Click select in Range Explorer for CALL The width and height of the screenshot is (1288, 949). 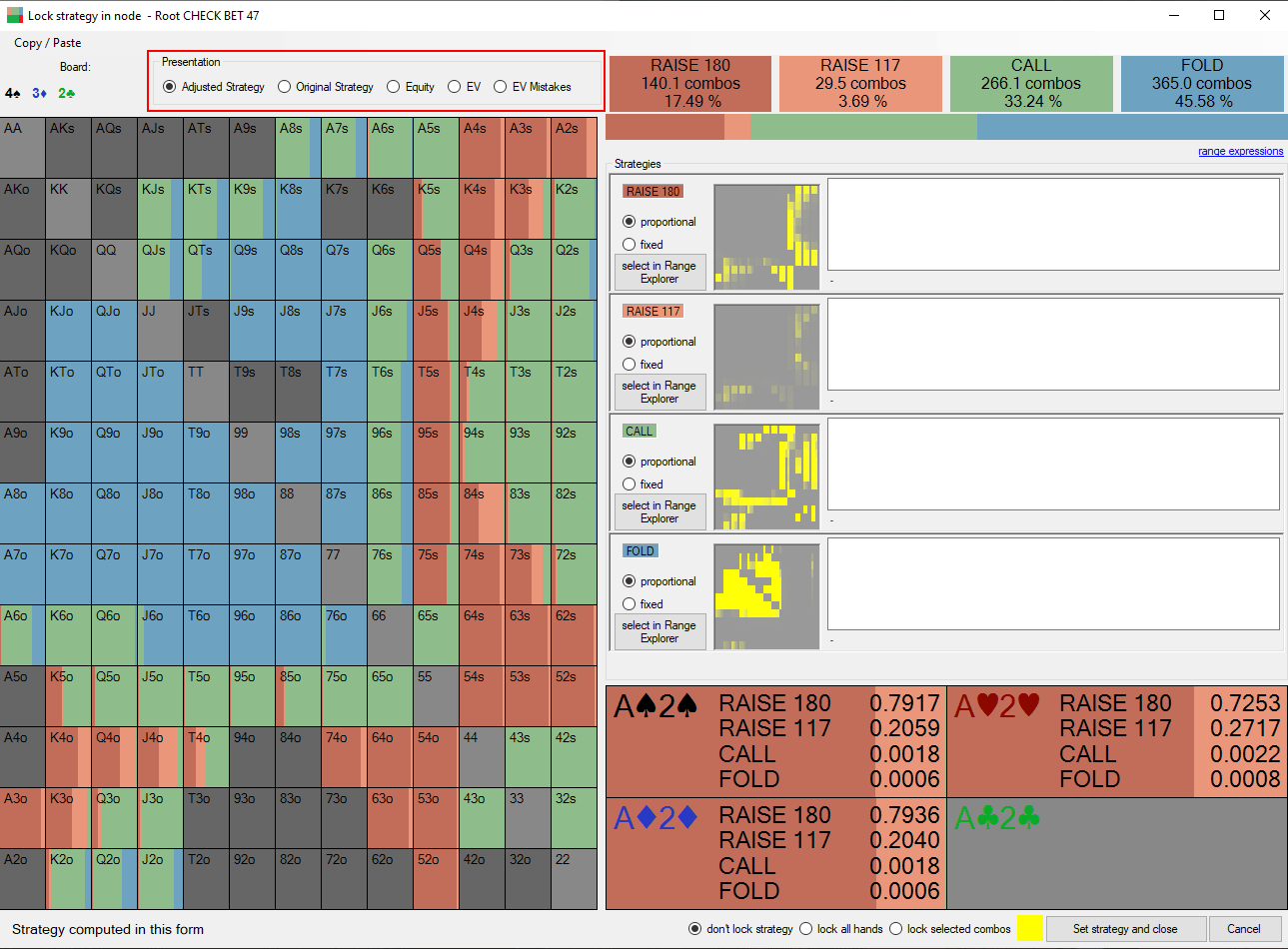pos(659,511)
